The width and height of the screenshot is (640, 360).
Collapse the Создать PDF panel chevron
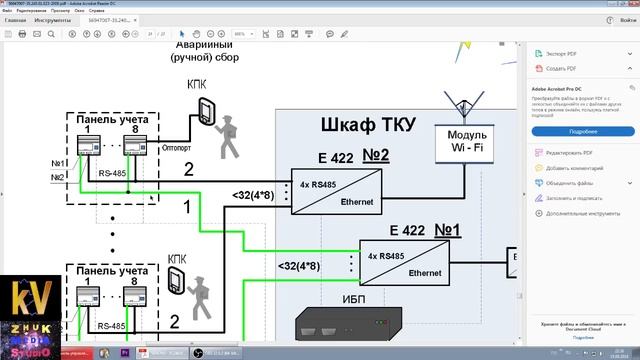point(630,69)
